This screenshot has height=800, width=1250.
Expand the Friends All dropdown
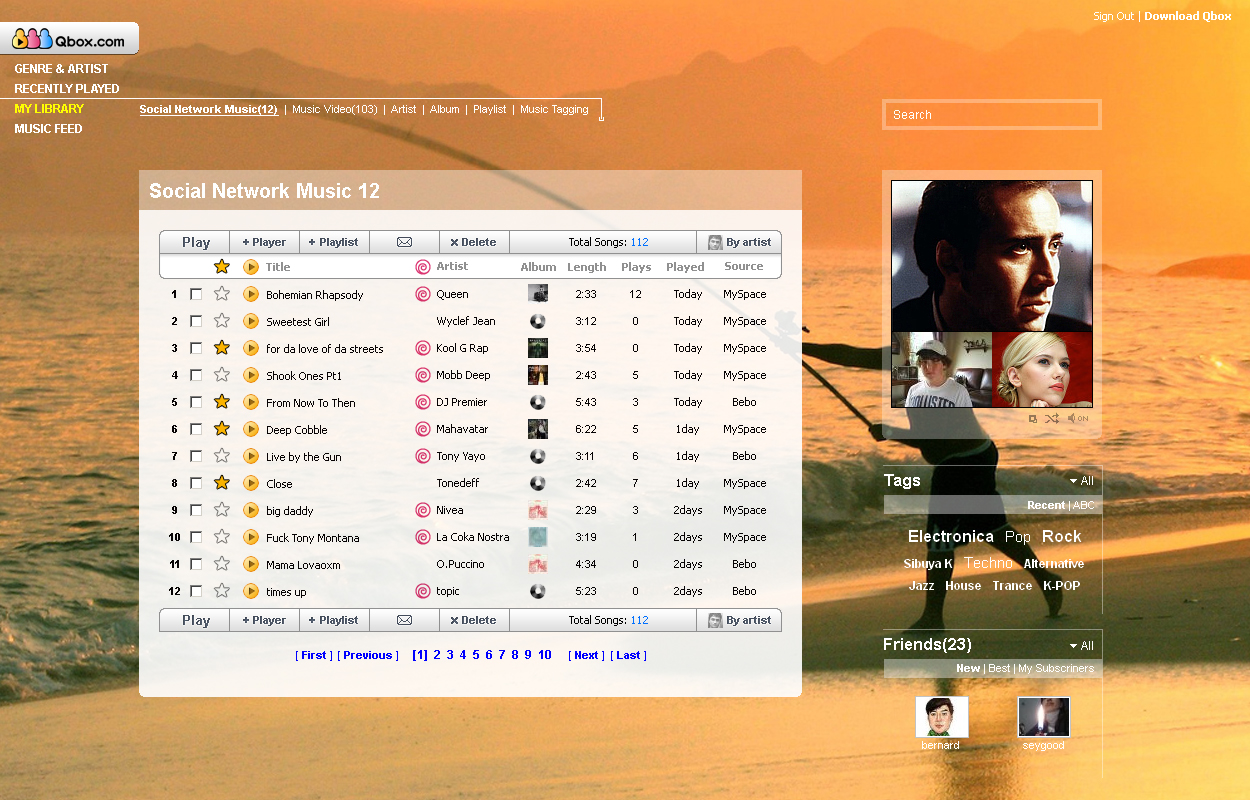point(1081,646)
